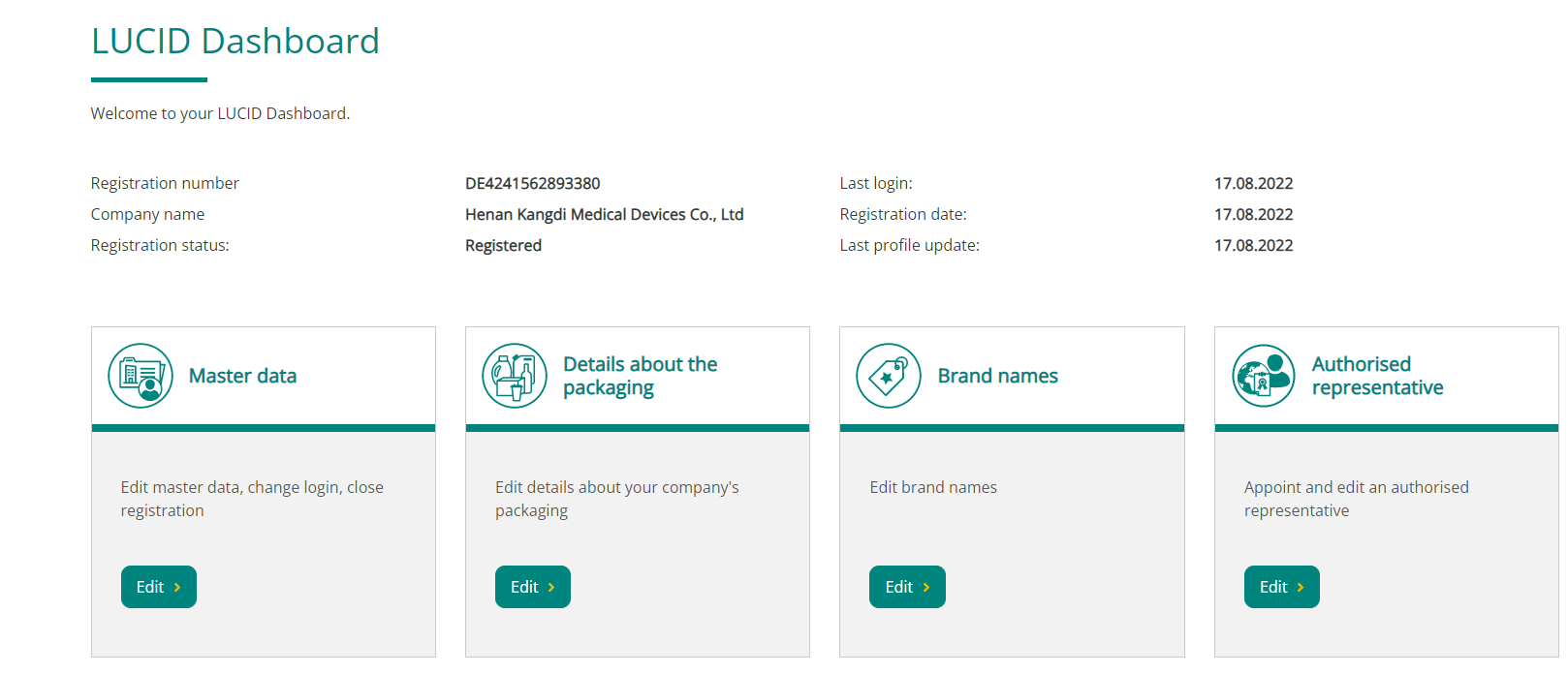Screen dimensions: 1568x674
Task: Click the Authorised representative globe icon
Action: point(1264,376)
